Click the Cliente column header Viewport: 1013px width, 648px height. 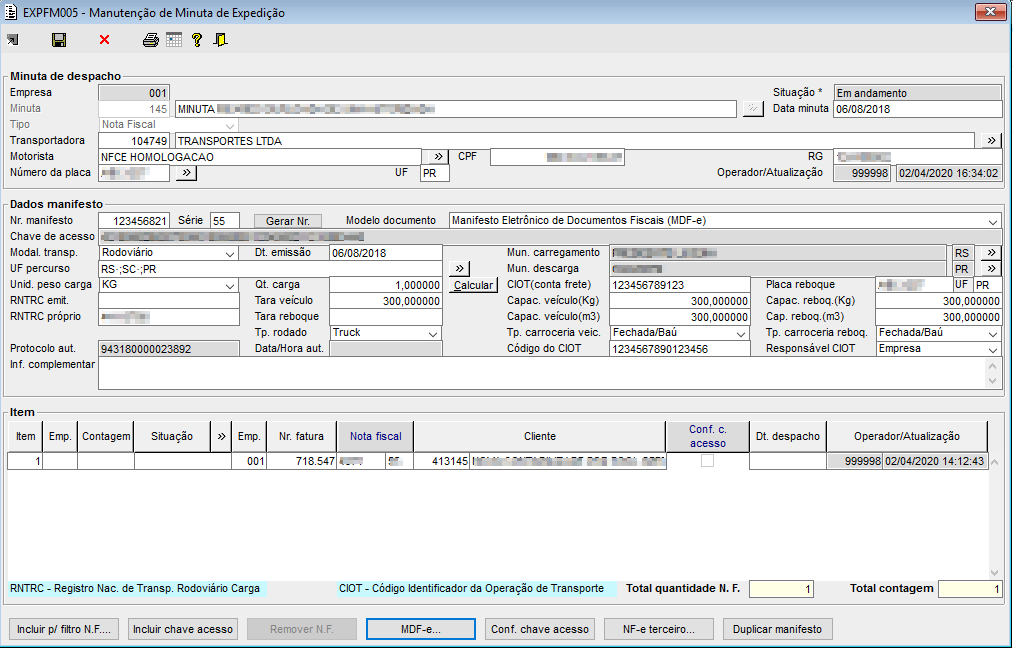(x=539, y=436)
